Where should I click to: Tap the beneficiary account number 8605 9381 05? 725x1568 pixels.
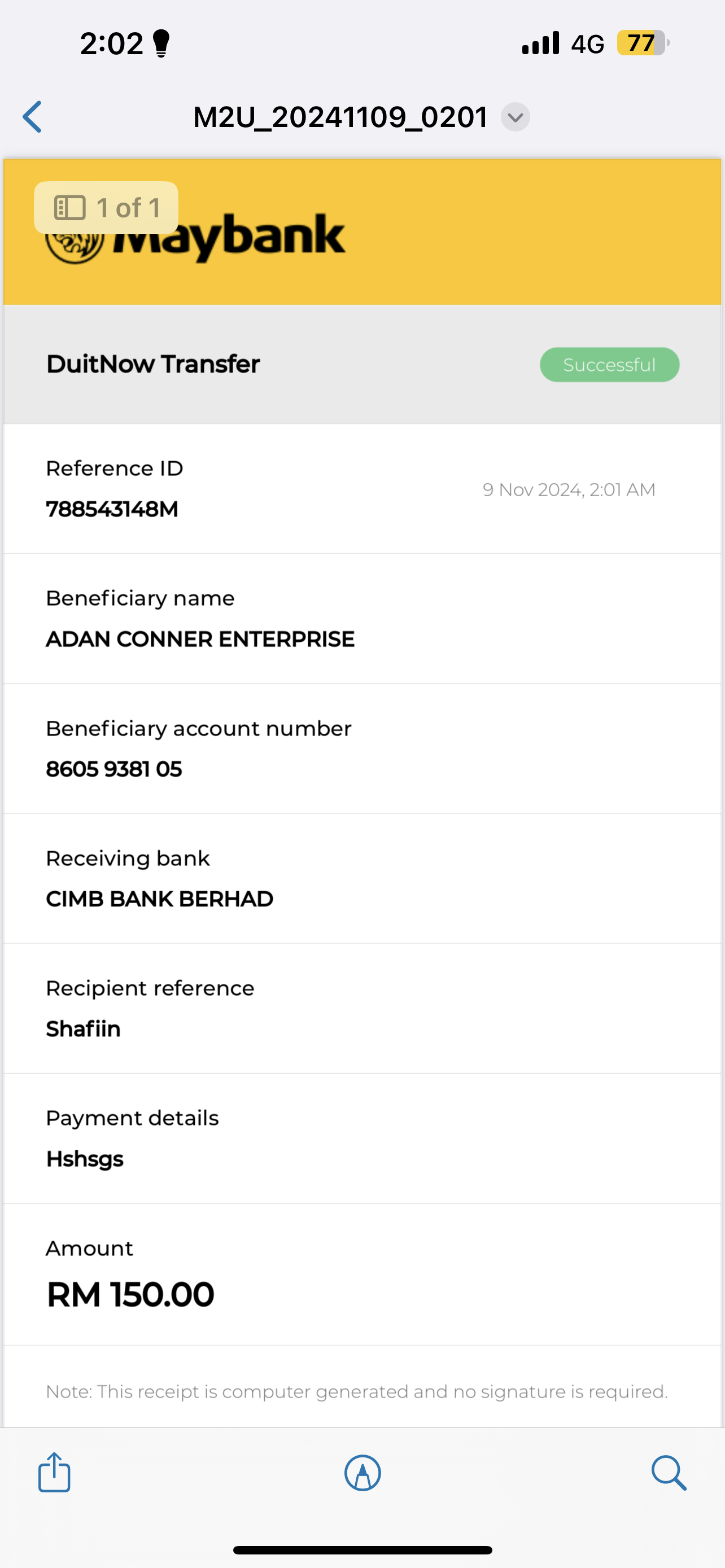tap(115, 769)
